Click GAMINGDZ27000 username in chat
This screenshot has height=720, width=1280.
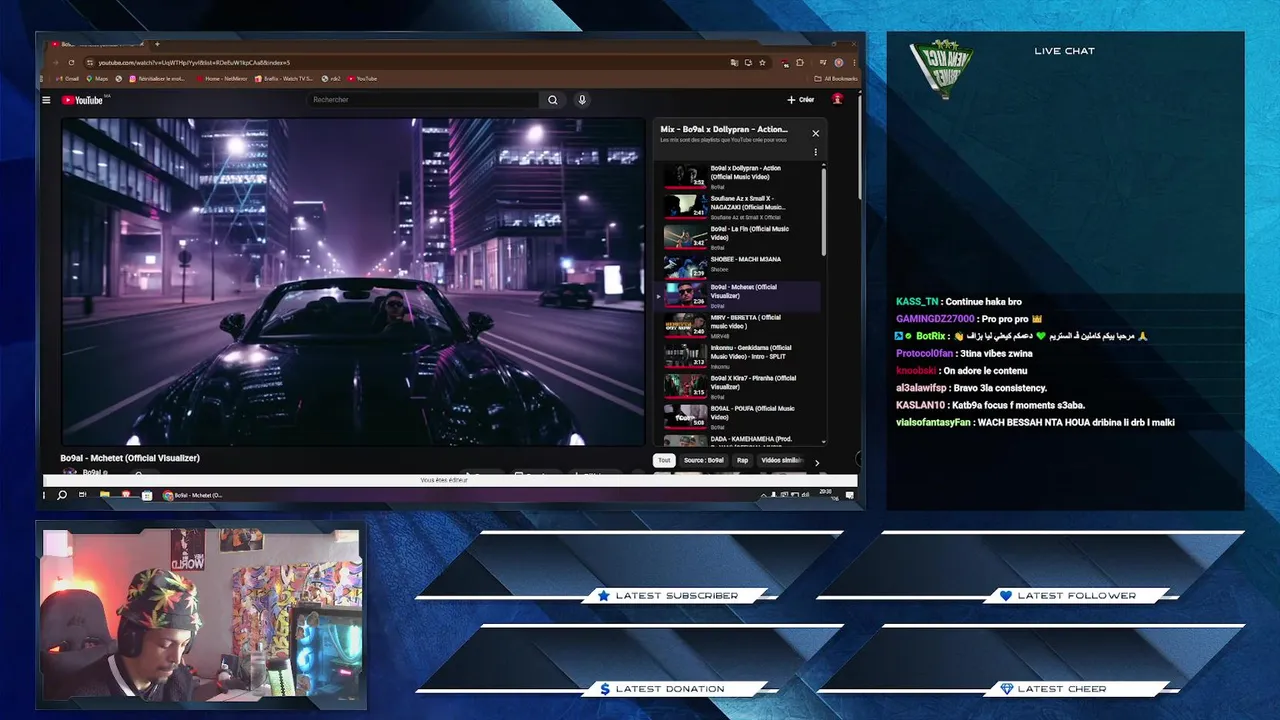coord(935,319)
